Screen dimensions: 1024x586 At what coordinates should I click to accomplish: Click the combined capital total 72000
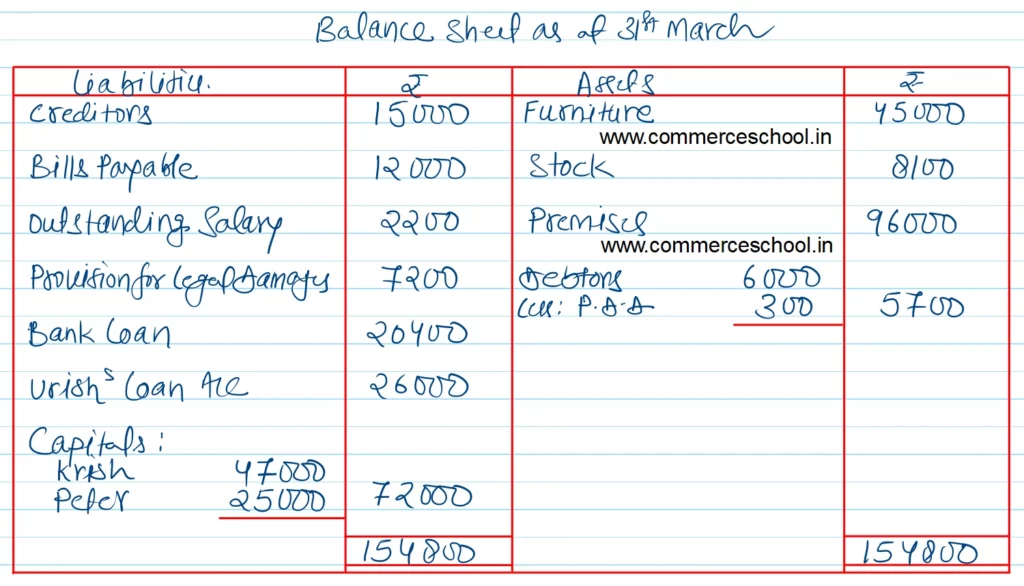pyautogui.click(x=420, y=495)
